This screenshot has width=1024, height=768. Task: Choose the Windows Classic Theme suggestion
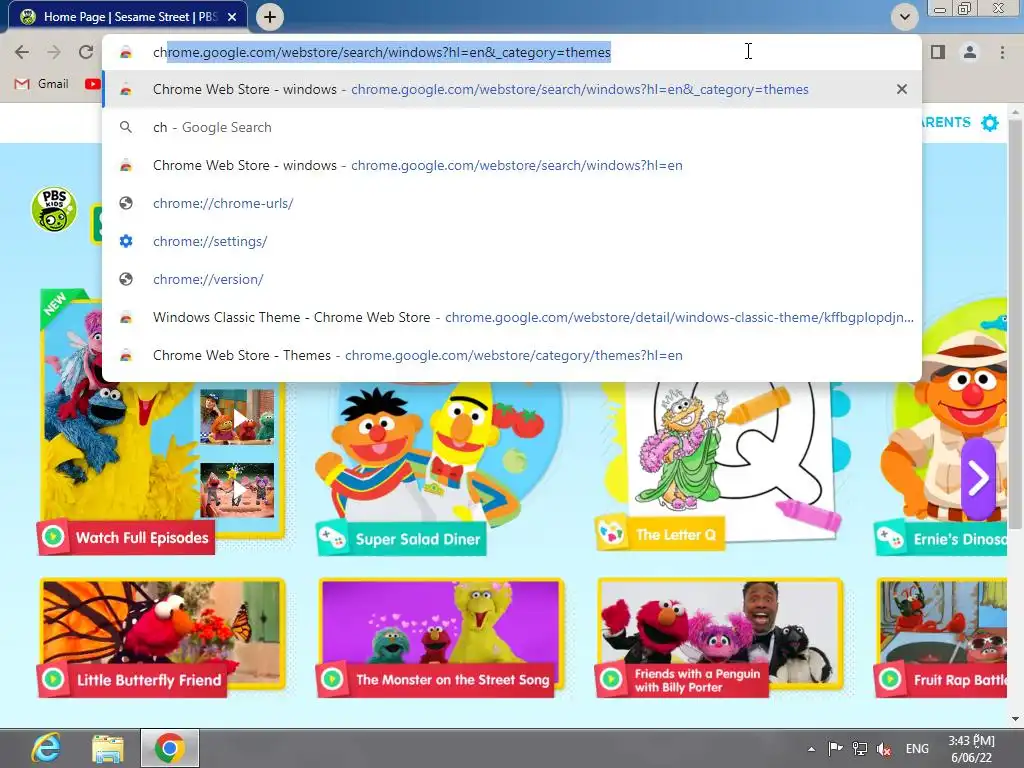[512, 317]
